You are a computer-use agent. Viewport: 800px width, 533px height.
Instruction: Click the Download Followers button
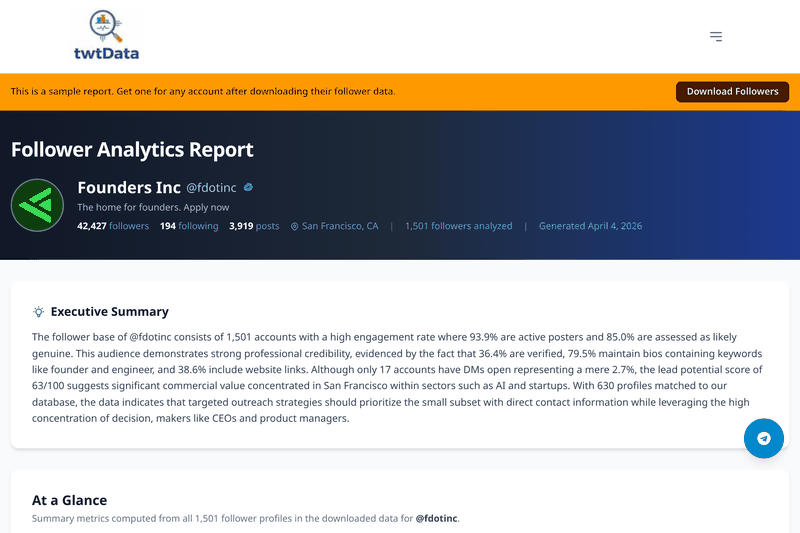pyautogui.click(x=732, y=92)
